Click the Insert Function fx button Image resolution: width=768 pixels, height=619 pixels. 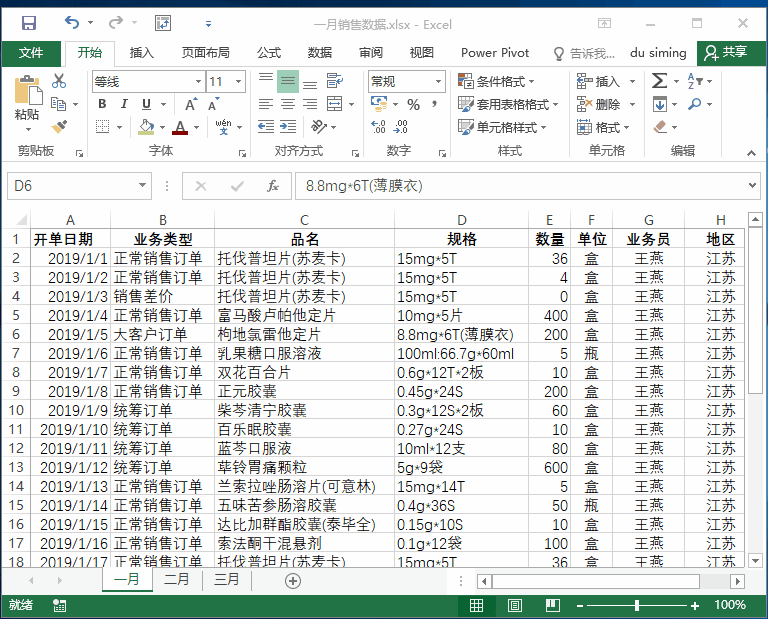272,186
